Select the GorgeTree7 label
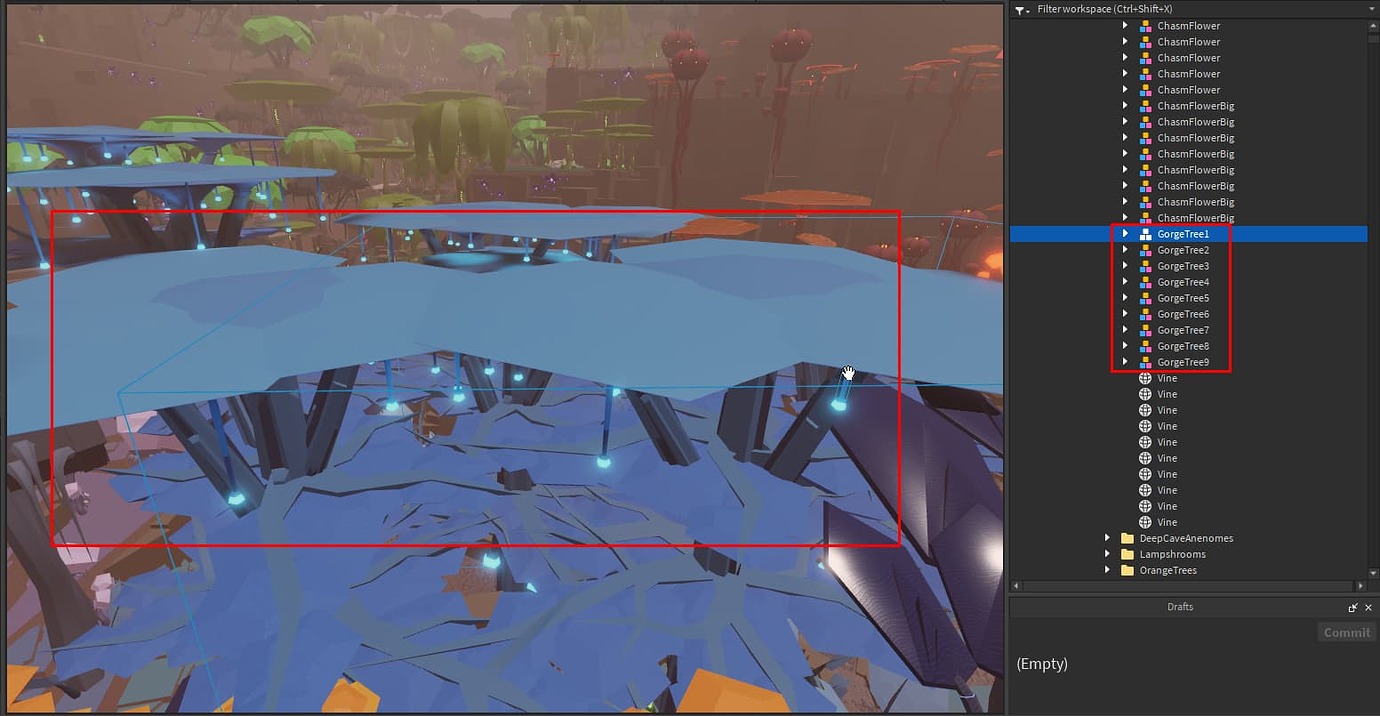Screen dimensions: 1380x716 tap(1183, 330)
